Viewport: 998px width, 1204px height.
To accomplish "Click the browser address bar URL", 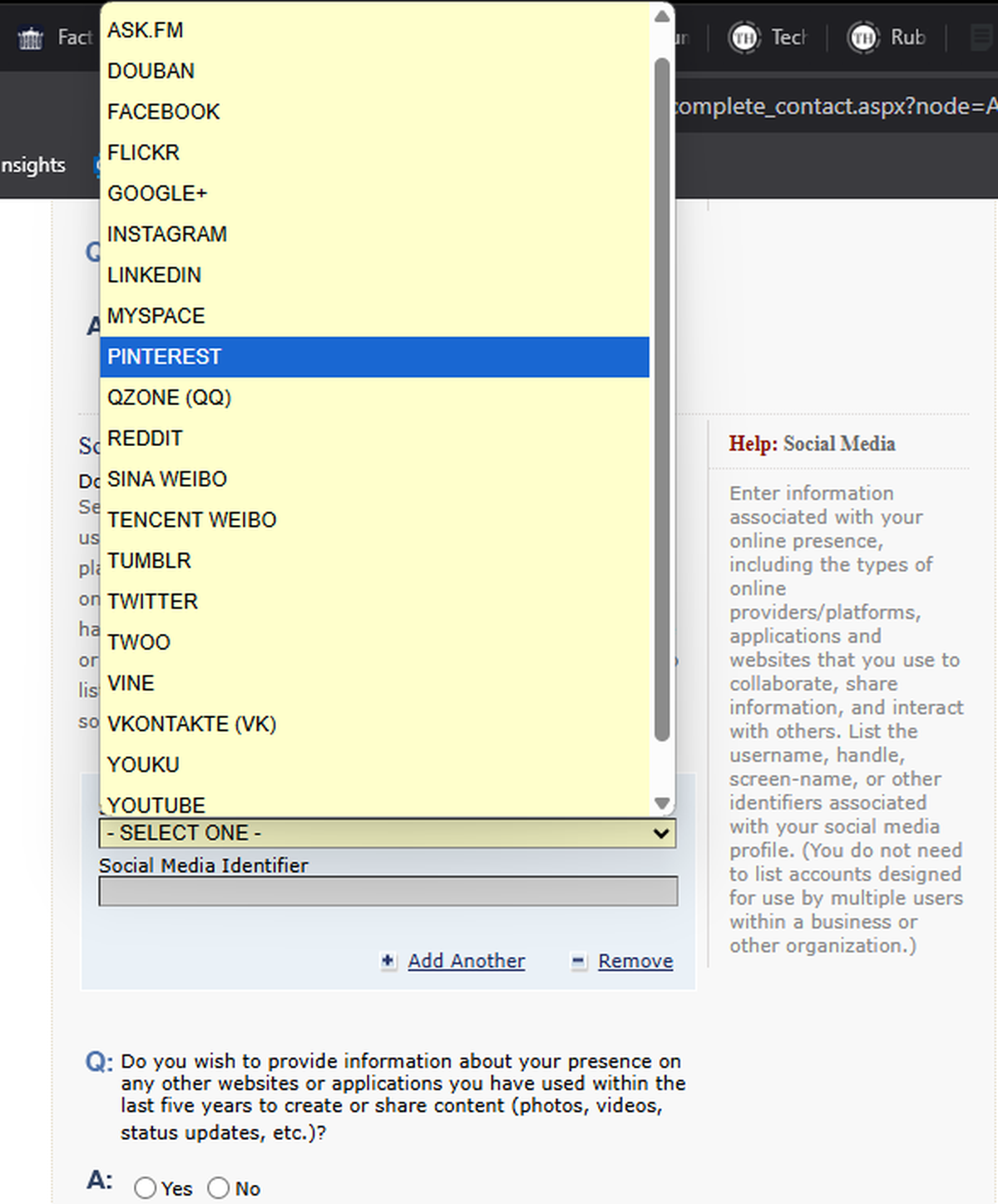I will 832,107.
